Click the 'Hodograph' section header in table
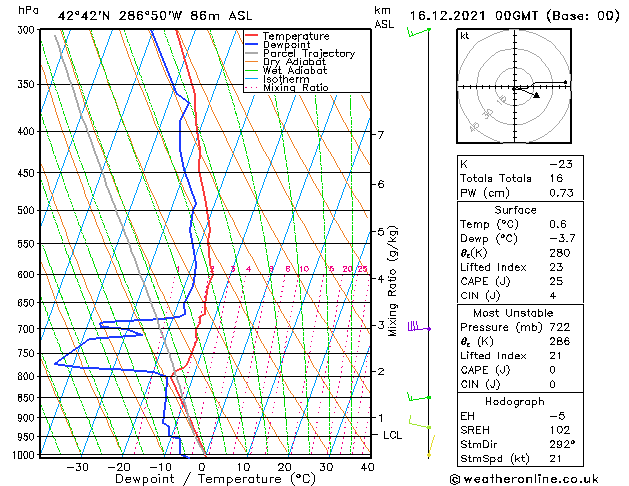The height and width of the screenshot is (486, 629). [515, 402]
